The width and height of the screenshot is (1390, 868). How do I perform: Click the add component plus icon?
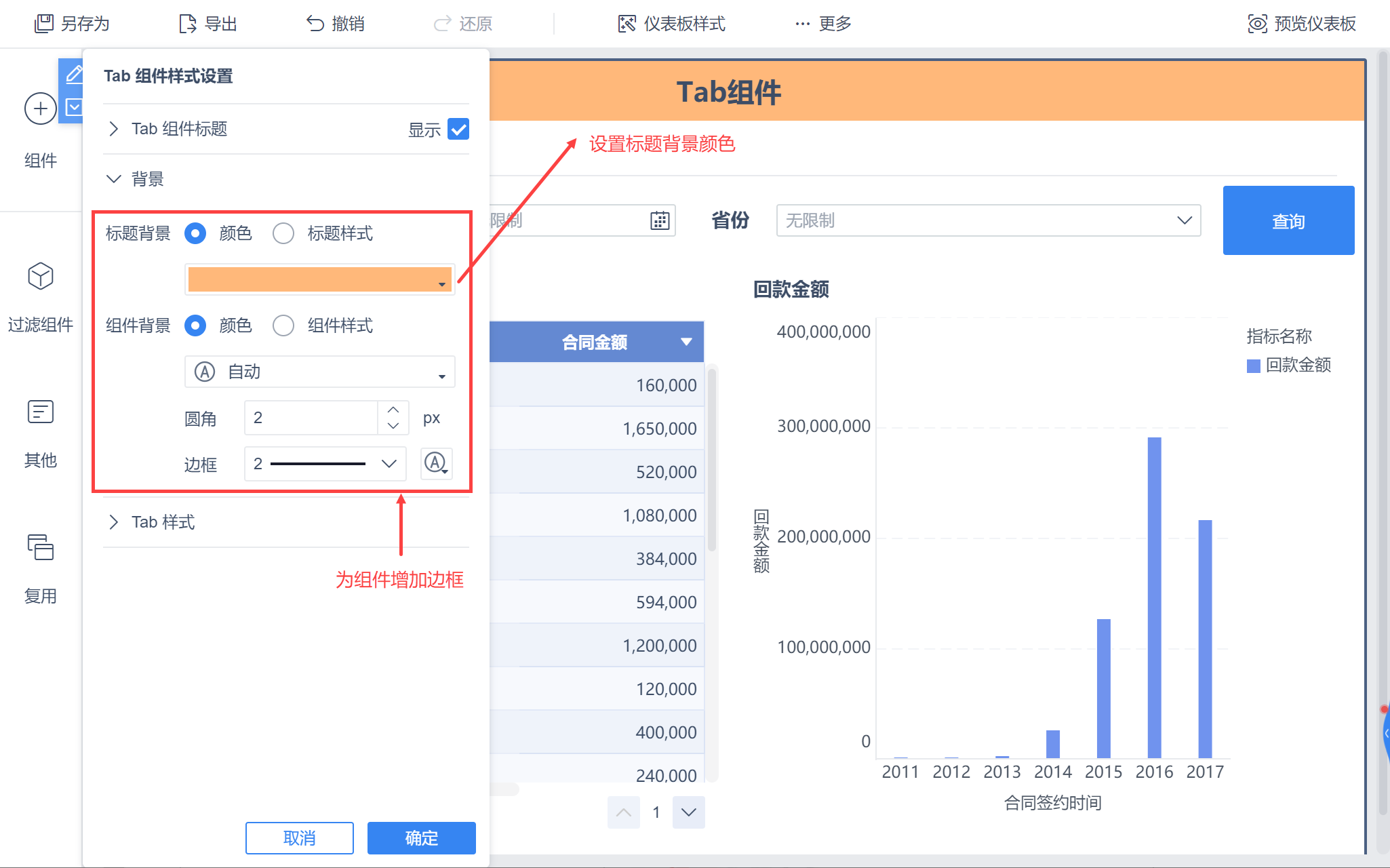[x=41, y=108]
